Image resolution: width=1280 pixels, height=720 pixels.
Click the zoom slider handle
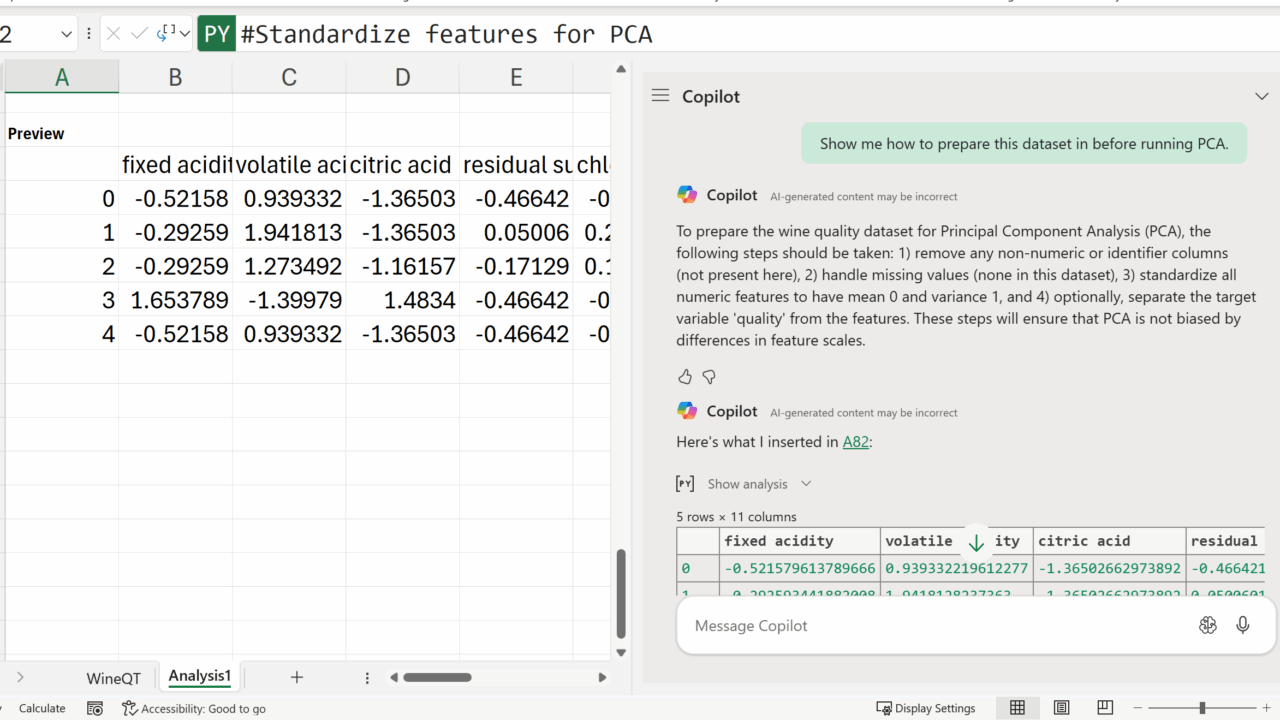[1202, 708]
